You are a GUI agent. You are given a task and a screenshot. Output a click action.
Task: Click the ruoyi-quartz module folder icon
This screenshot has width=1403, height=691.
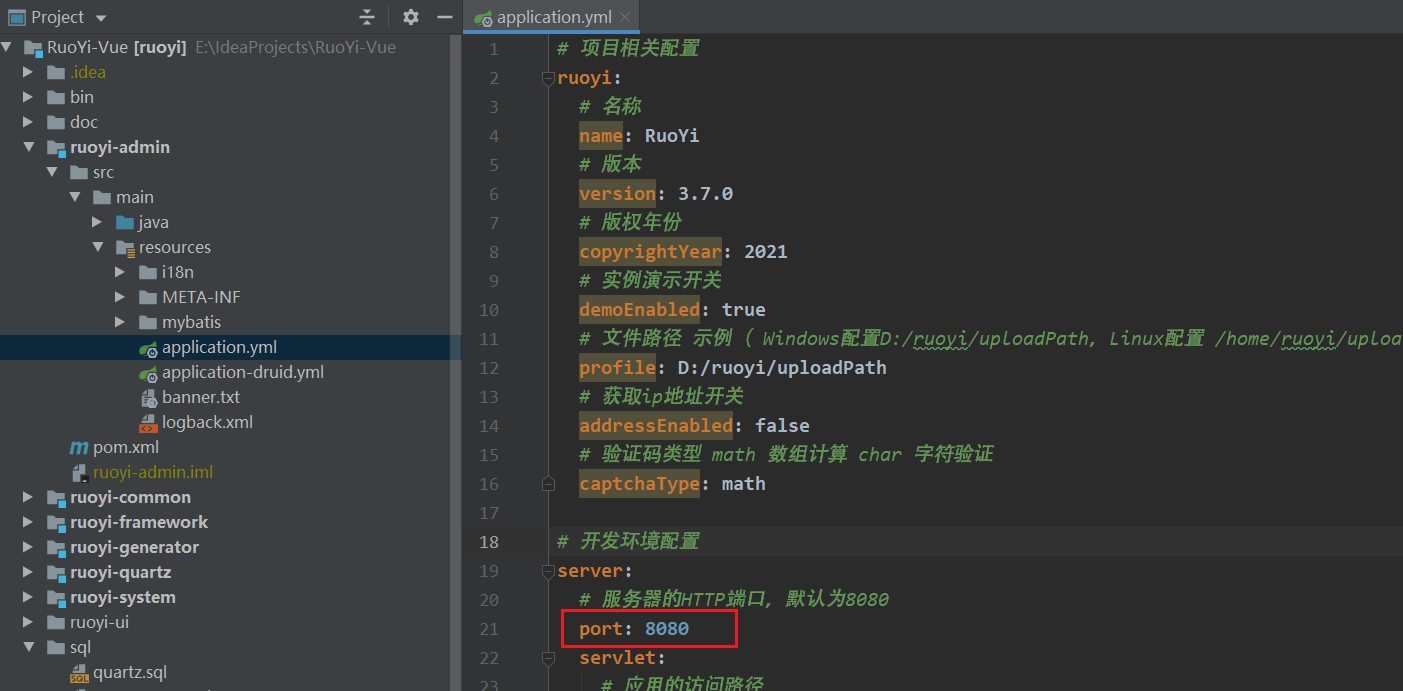click(x=56, y=572)
